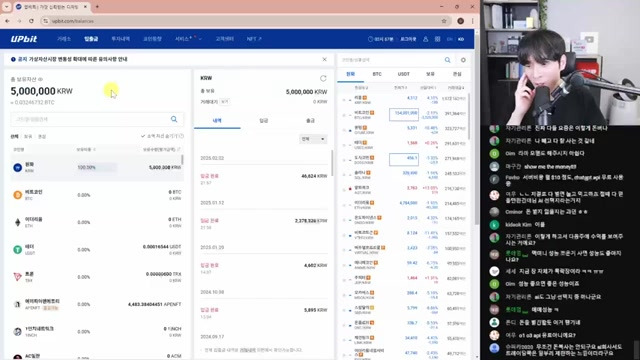Screen dimensions: 640x360
Task: Refresh the KRW balance panel
Action: coord(323,78)
